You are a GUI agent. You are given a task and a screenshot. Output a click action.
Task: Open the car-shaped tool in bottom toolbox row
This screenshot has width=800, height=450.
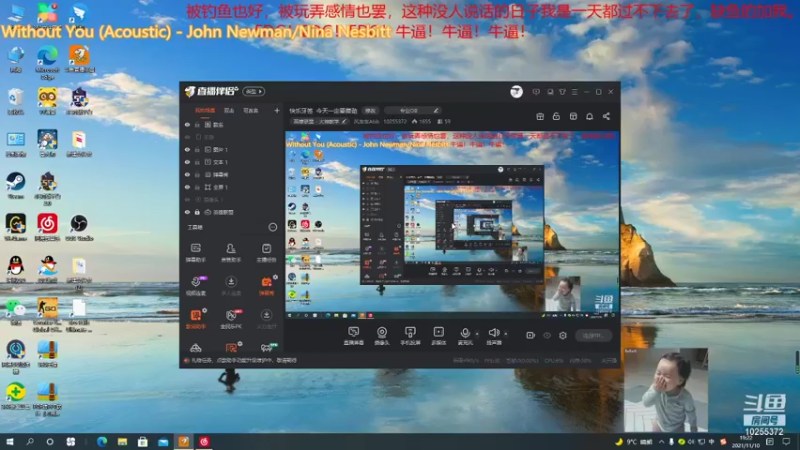[x=195, y=348]
